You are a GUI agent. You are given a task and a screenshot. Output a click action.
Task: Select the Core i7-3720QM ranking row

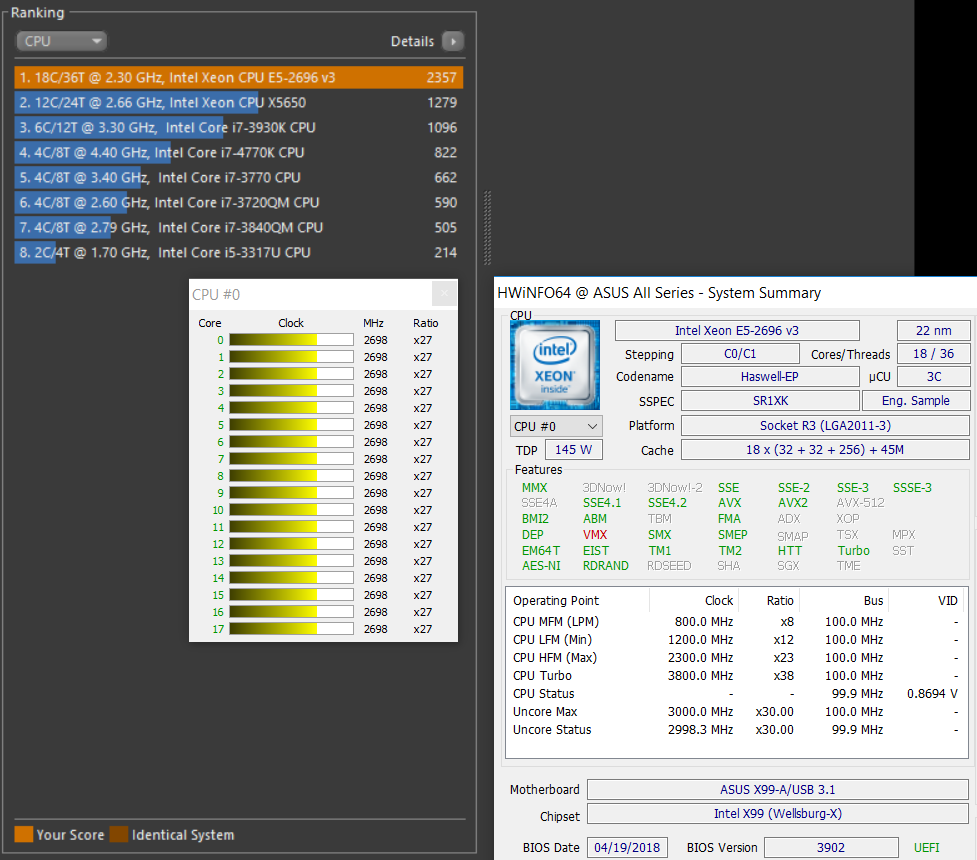pyautogui.click(x=239, y=203)
